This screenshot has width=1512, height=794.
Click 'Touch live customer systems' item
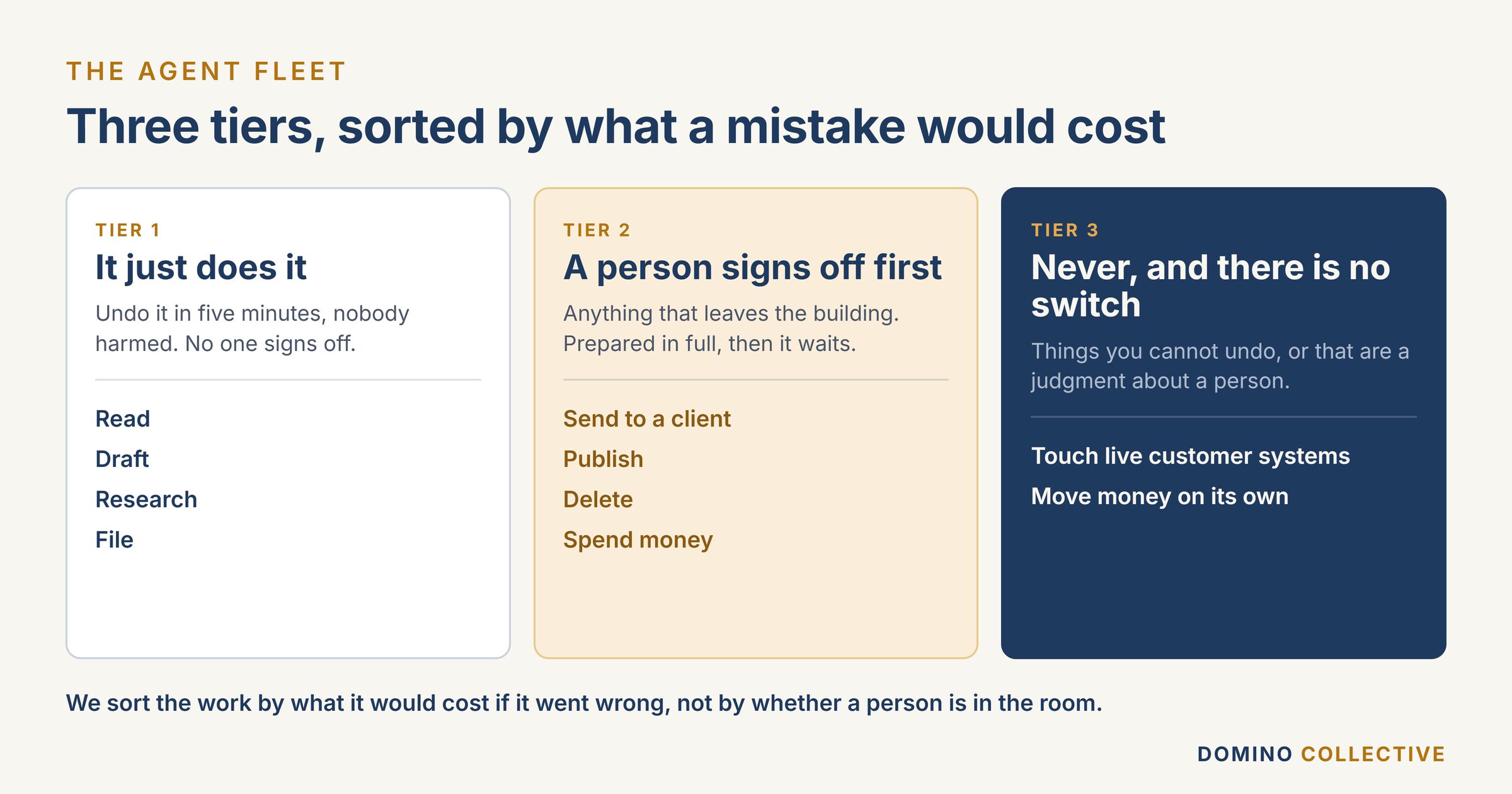pyautogui.click(x=1190, y=456)
